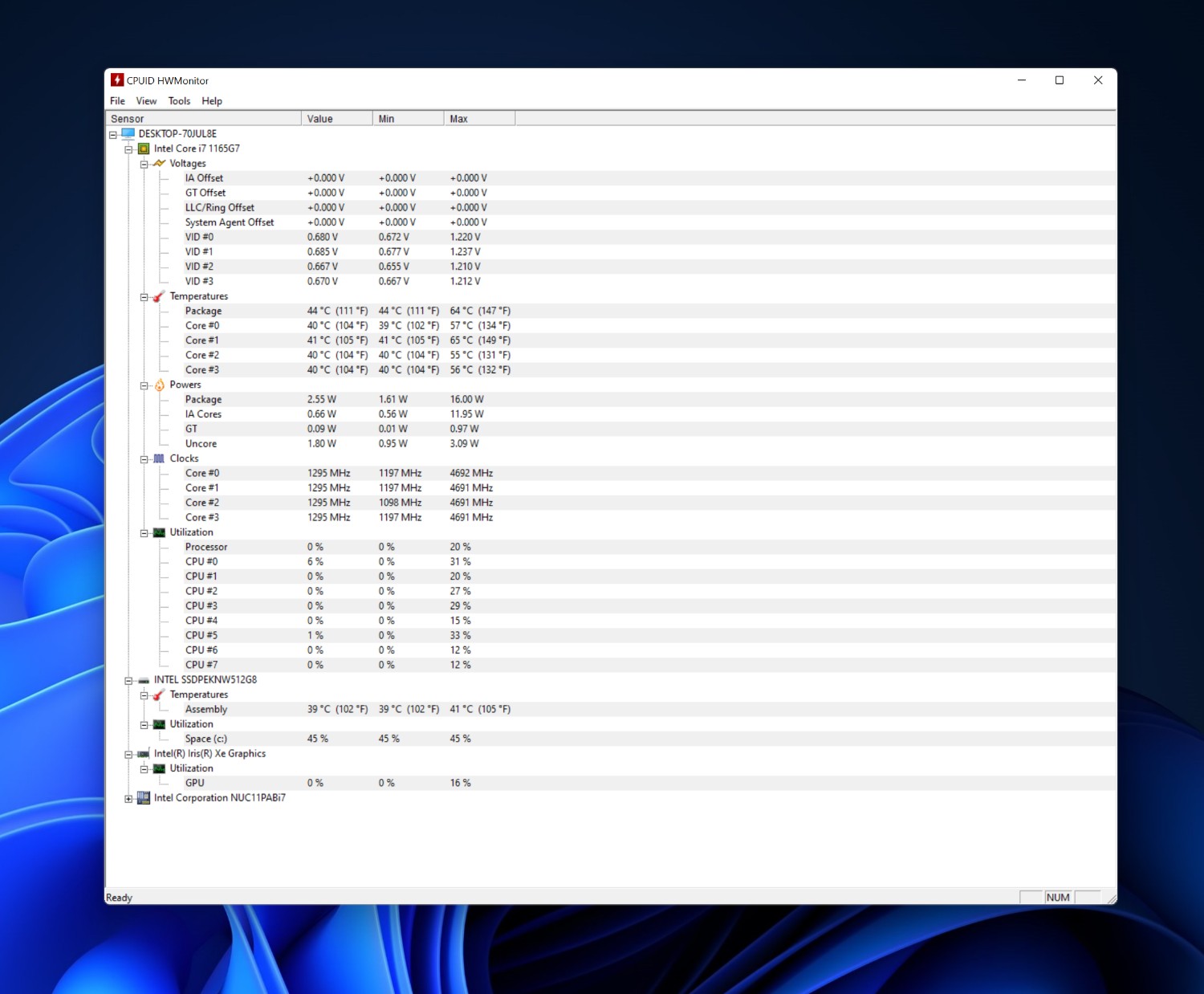Open the View menu
Screen dimensions: 1204x994
tap(146, 101)
